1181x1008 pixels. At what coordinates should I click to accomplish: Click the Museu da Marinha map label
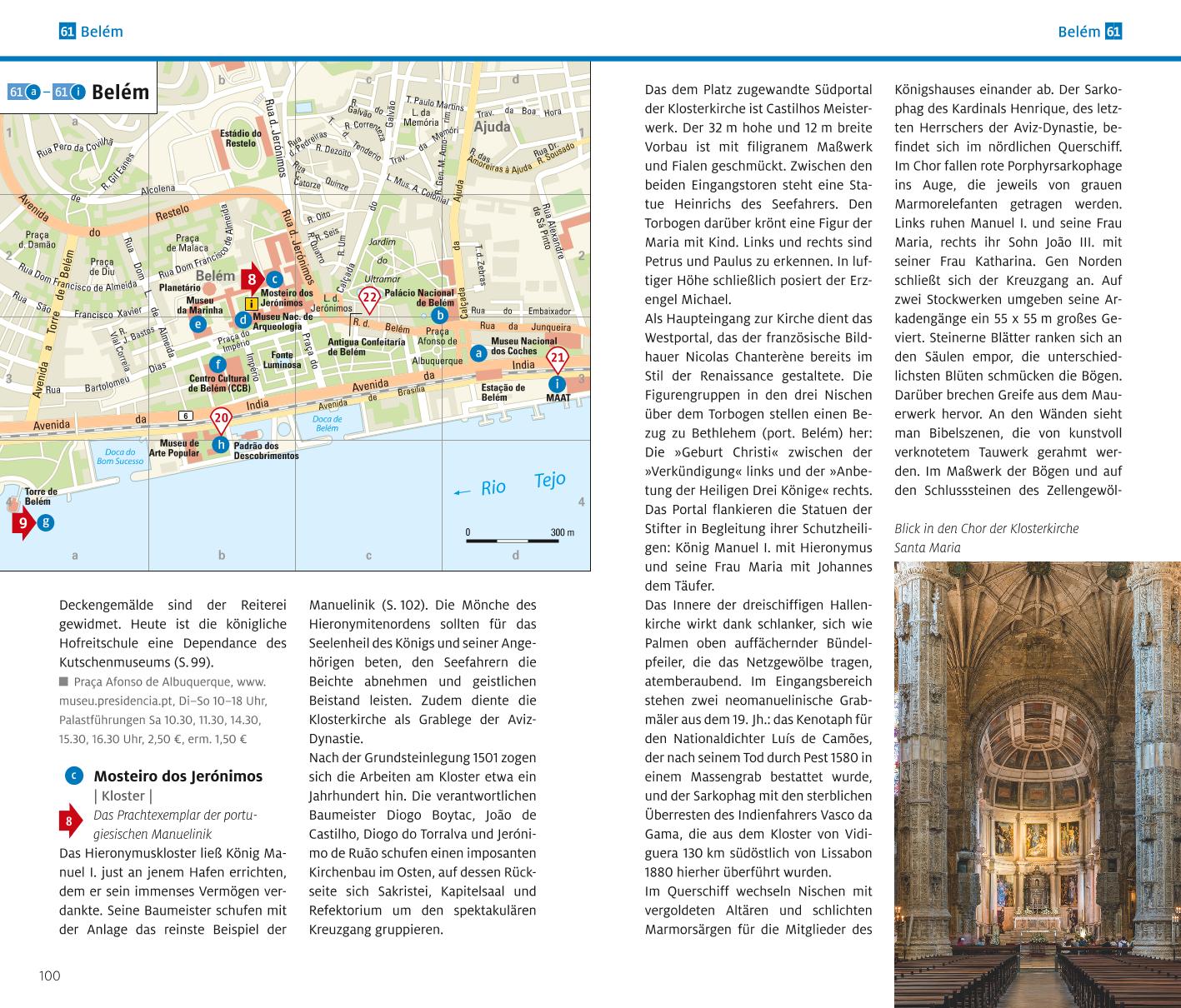[x=199, y=305]
